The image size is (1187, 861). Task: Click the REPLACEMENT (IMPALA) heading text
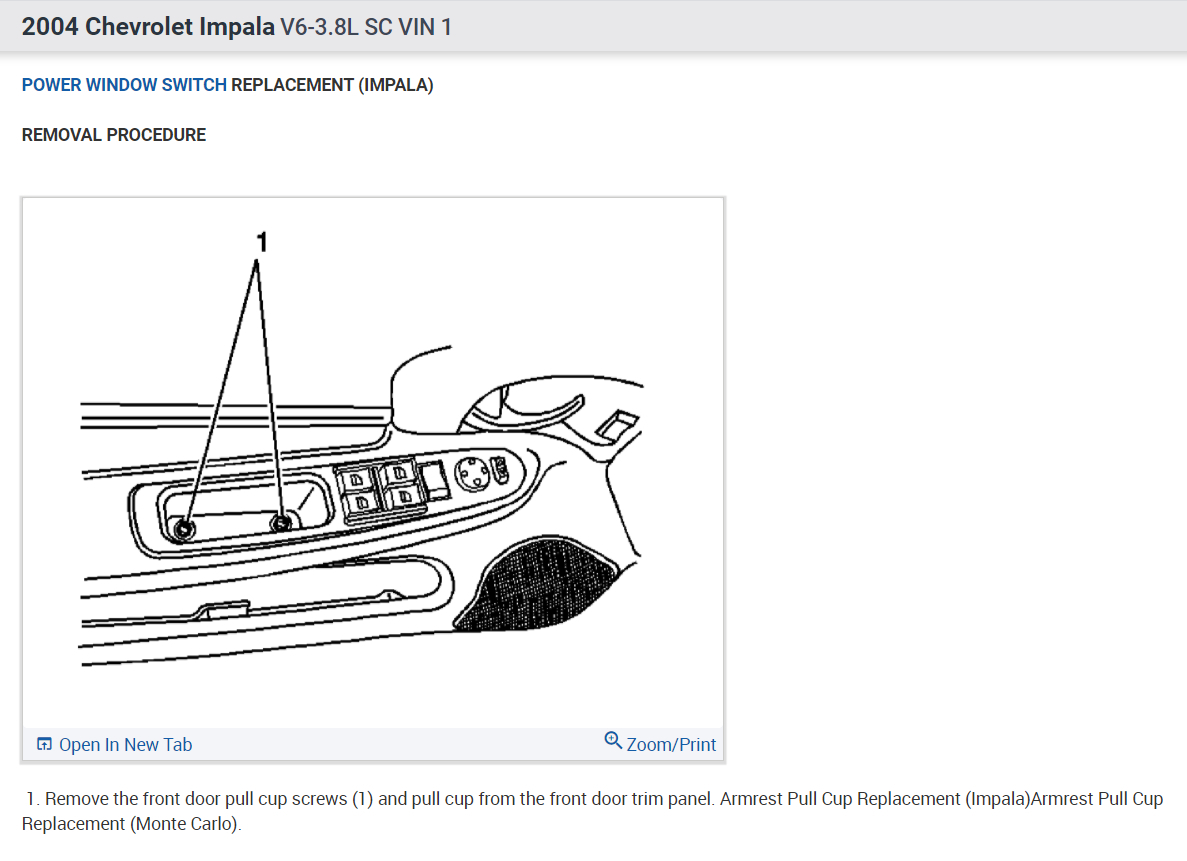[x=332, y=85]
